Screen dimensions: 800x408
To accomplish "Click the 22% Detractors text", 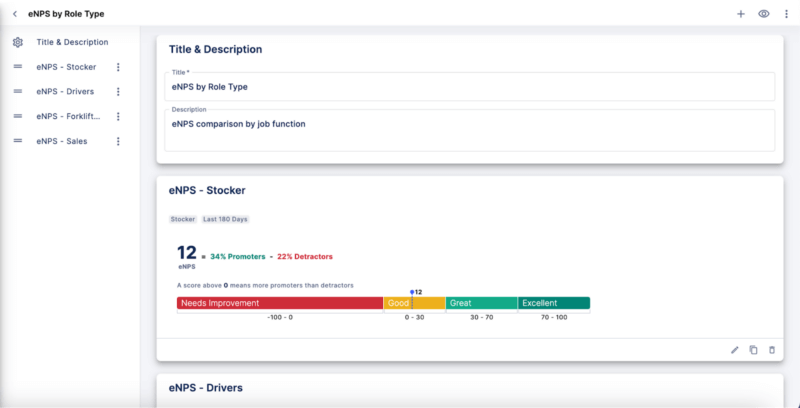I will (x=305, y=257).
